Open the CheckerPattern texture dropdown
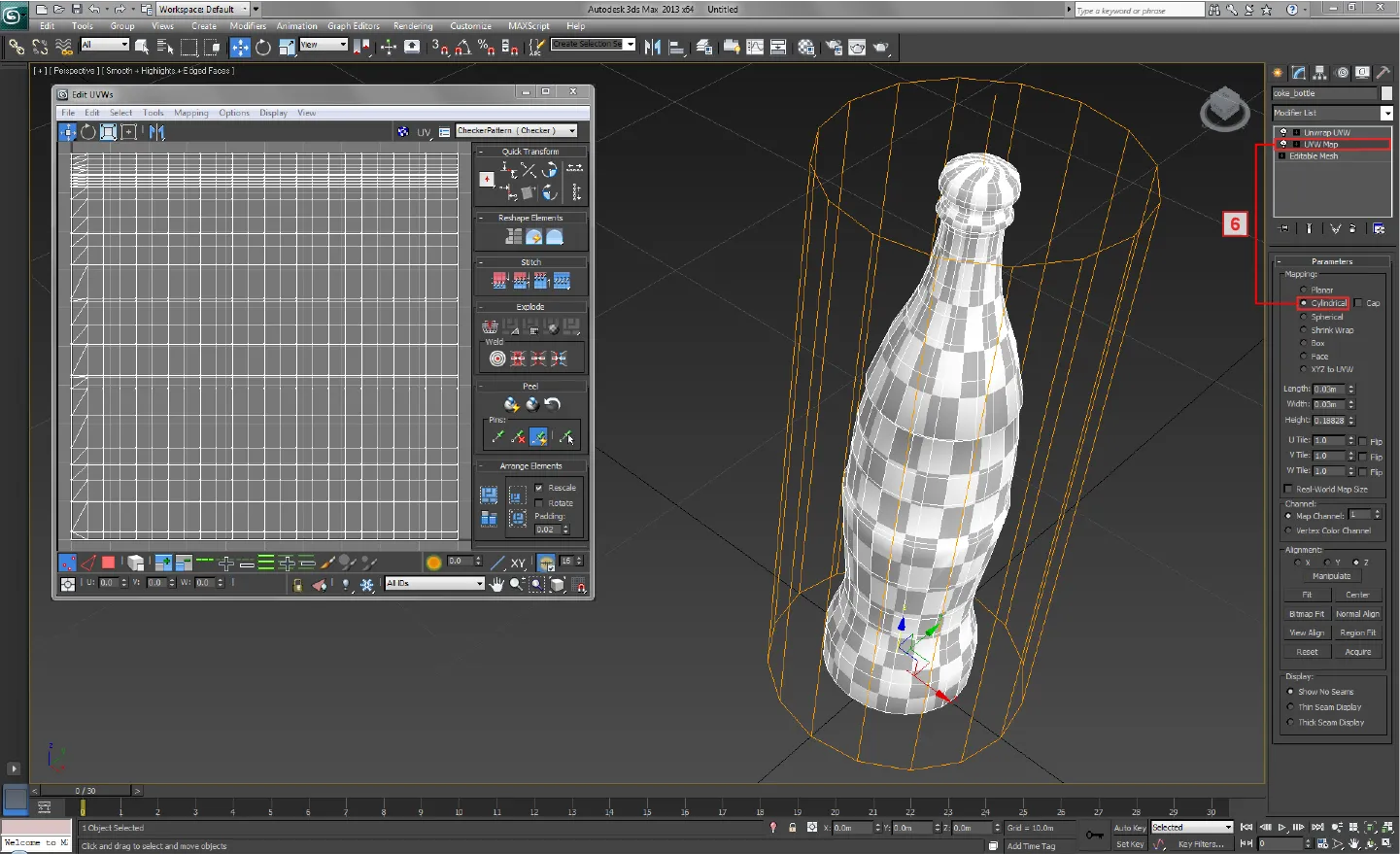 (x=571, y=131)
